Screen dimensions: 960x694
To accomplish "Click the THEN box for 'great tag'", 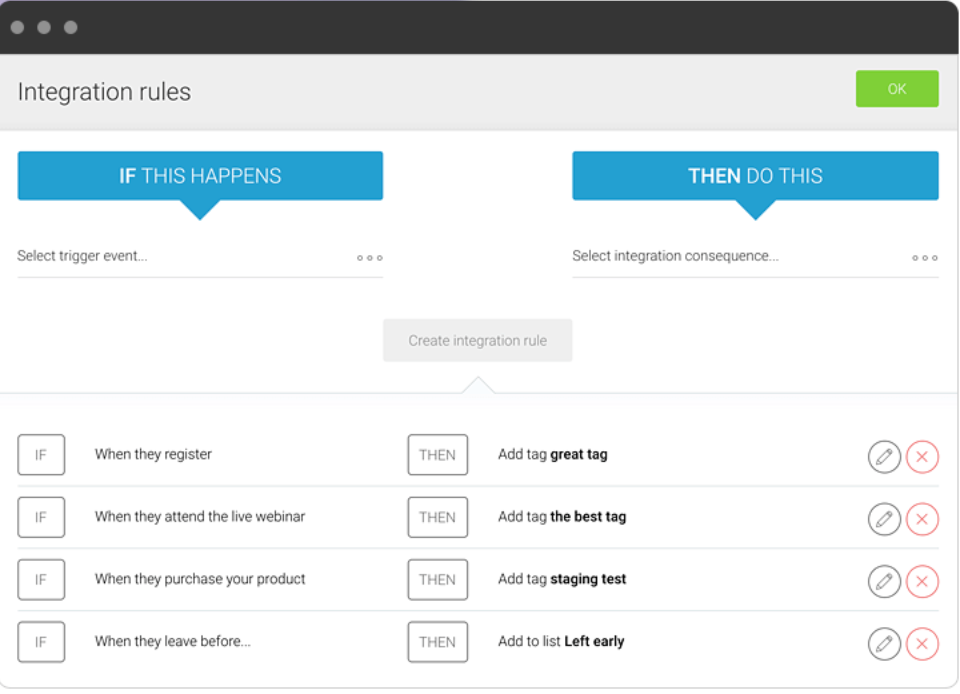I will [437, 455].
